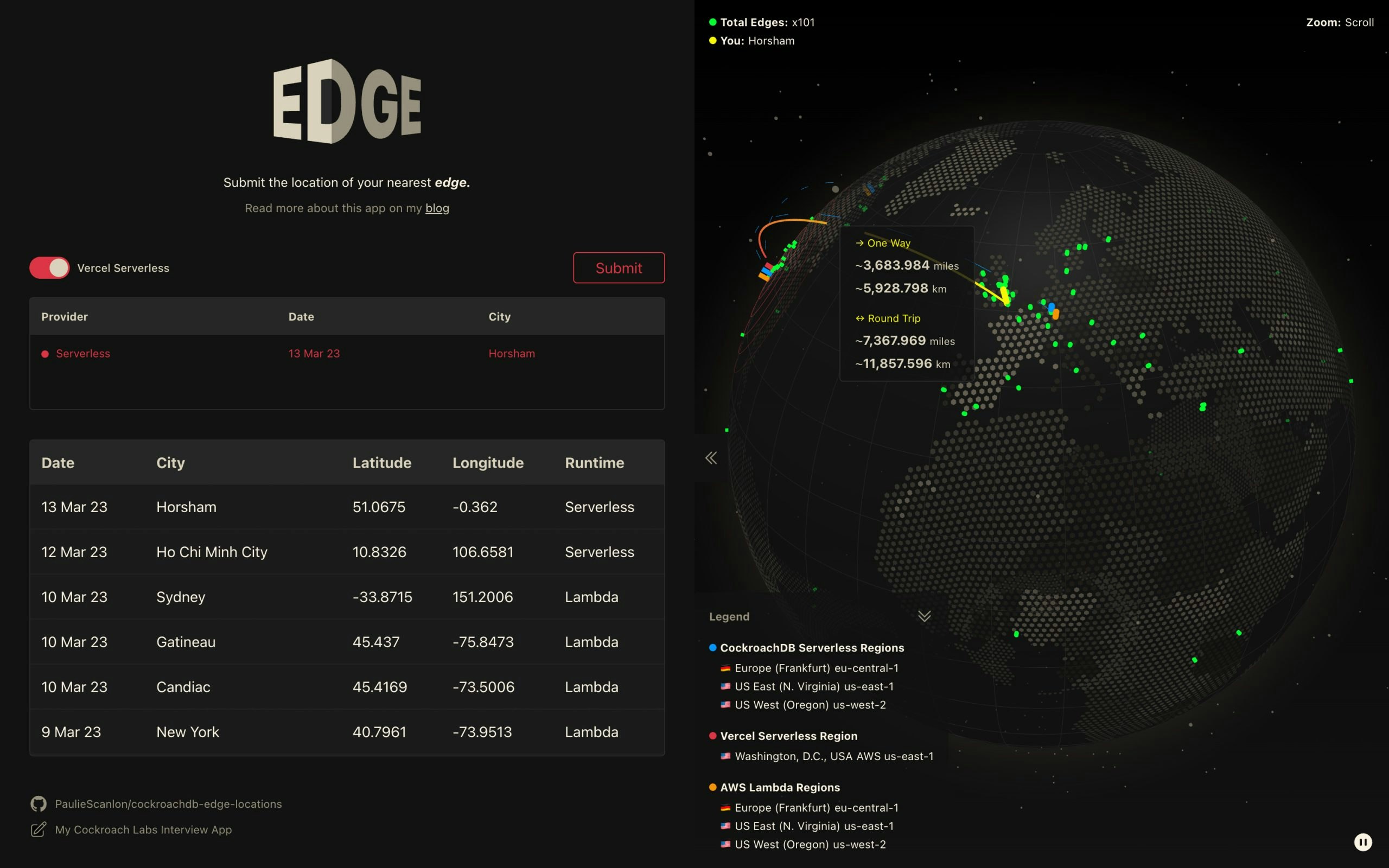The height and width of the screenshot is (868, 1389).
Task: Click the Zoom: Scroll label
Action: (1340, 22)
